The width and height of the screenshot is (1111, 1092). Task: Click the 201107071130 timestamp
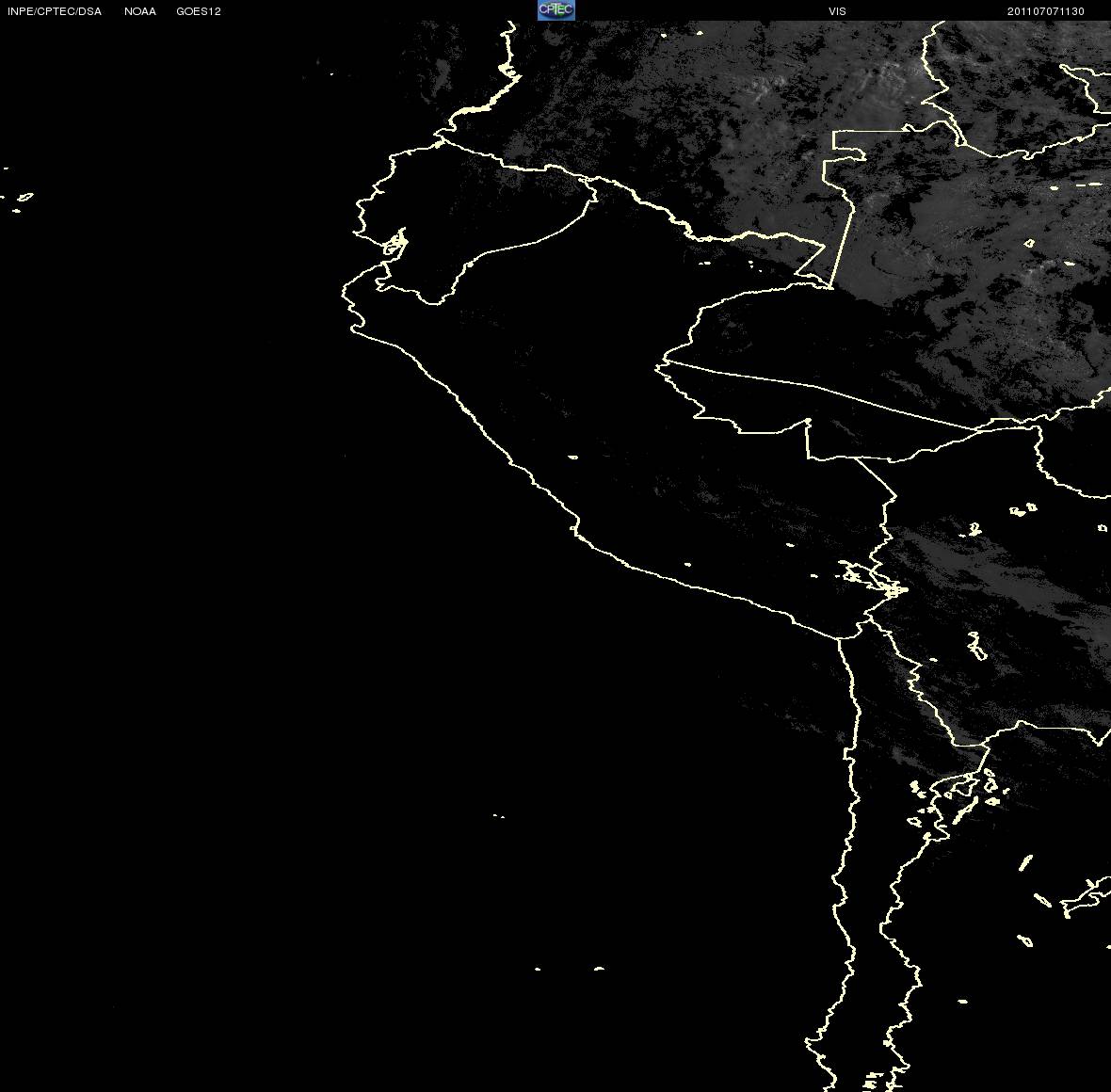tap(1046, 11)
